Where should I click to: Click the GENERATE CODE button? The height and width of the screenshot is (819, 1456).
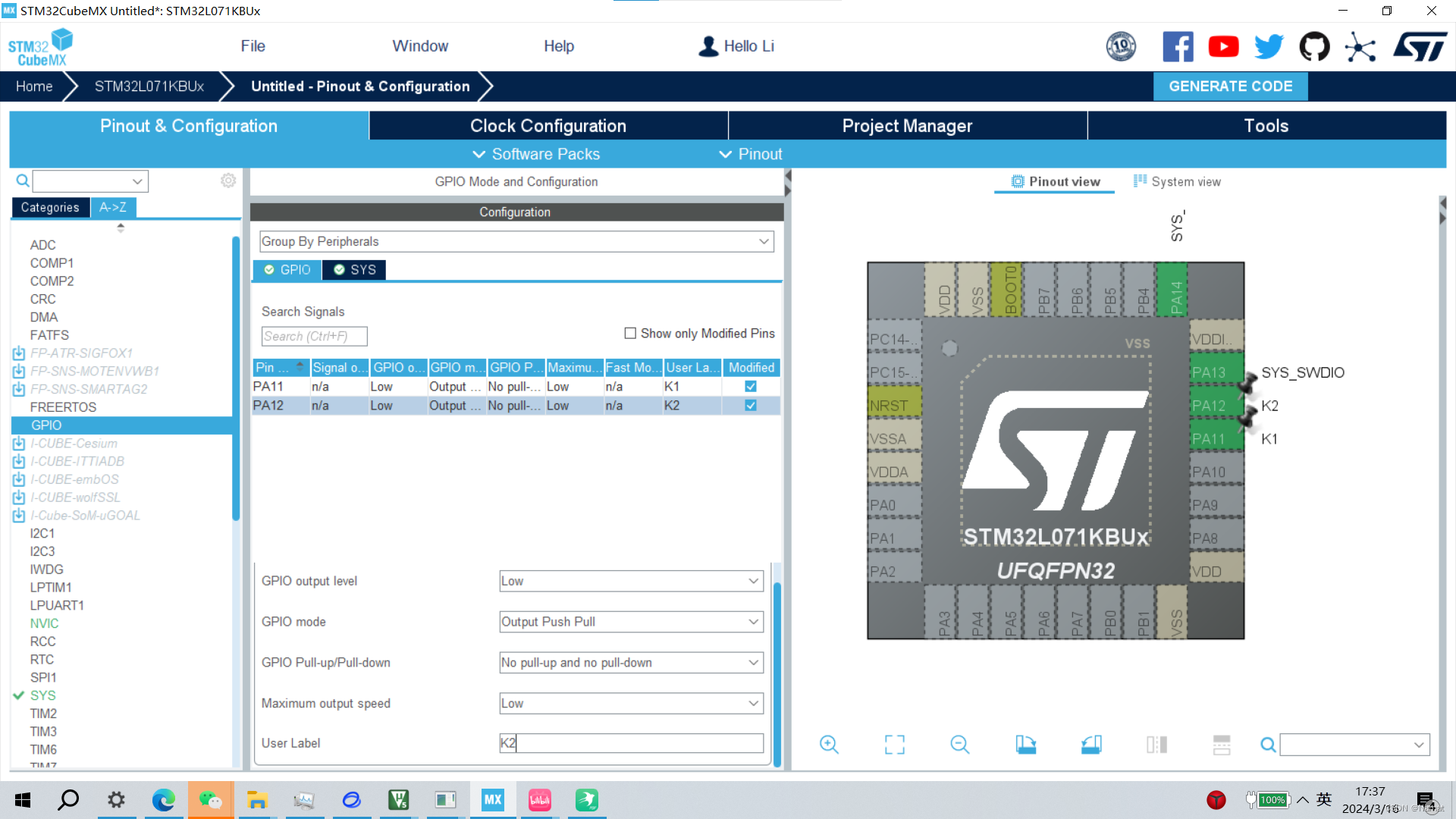[x=1230, y=86]
